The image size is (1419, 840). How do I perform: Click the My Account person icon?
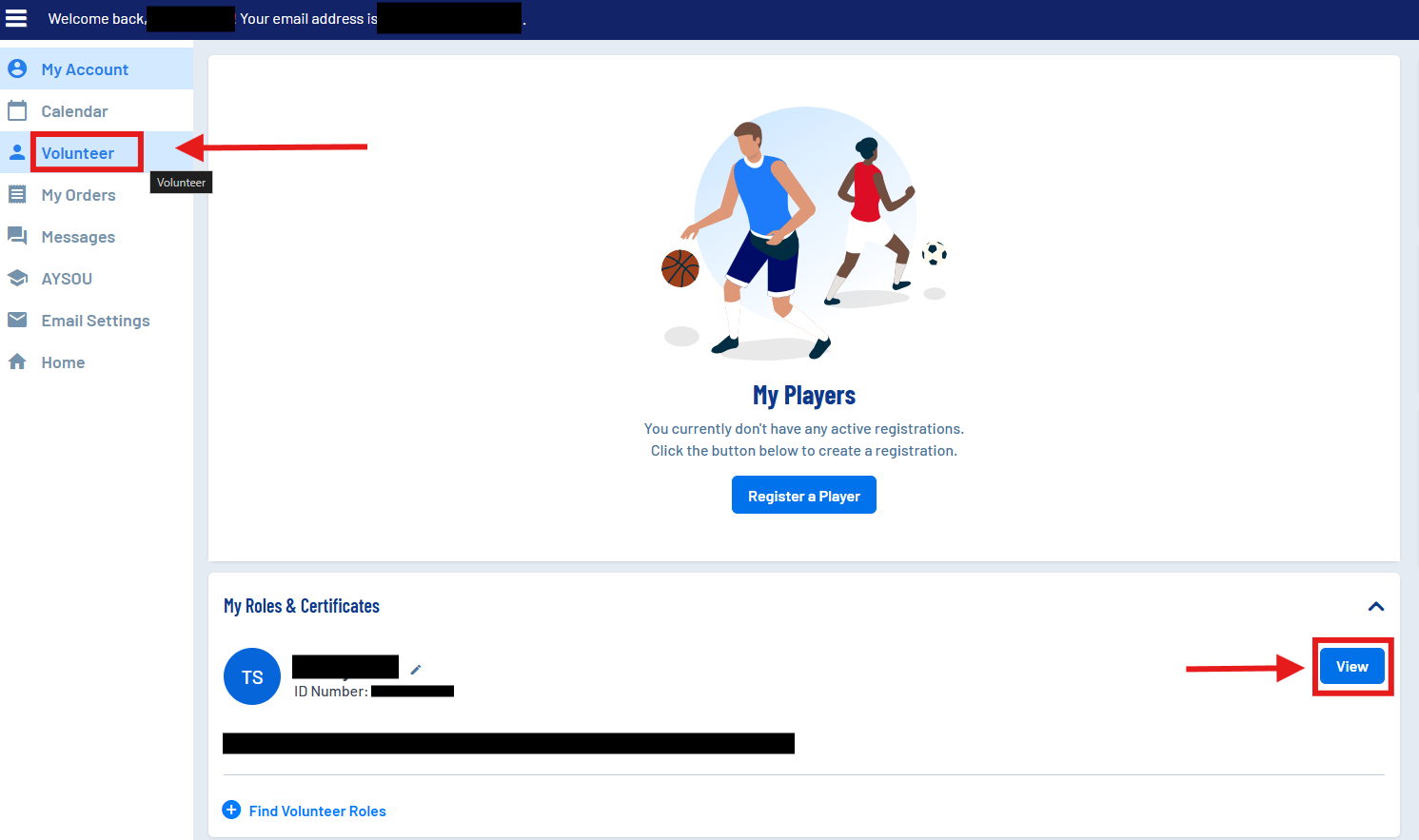click(17, 68)
